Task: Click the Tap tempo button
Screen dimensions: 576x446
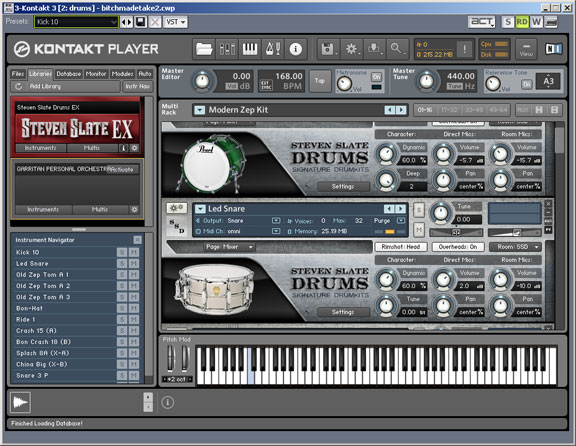Action: pyautogui.click(x=320, y=81)
